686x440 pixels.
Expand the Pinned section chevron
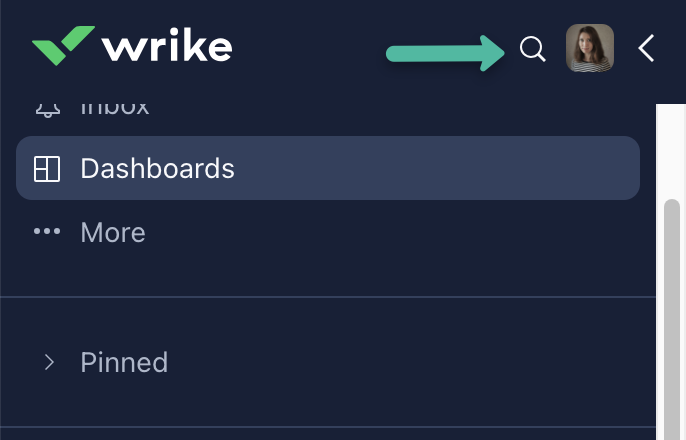[49, 362]
